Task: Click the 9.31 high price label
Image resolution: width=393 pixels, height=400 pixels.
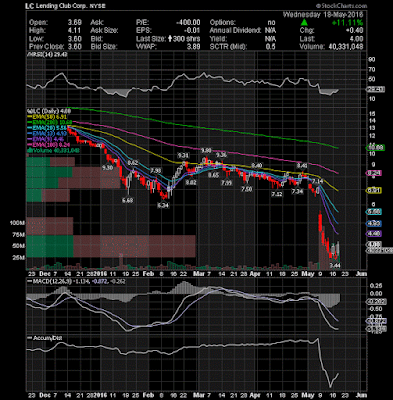Action: click(x=183, y=155)
